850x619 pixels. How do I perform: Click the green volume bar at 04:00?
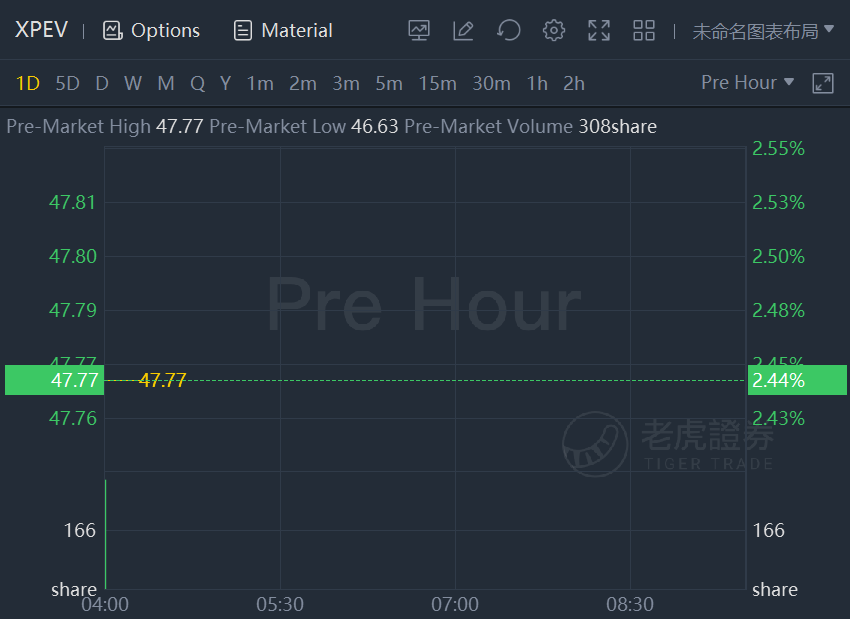click(x=106, y=534)
